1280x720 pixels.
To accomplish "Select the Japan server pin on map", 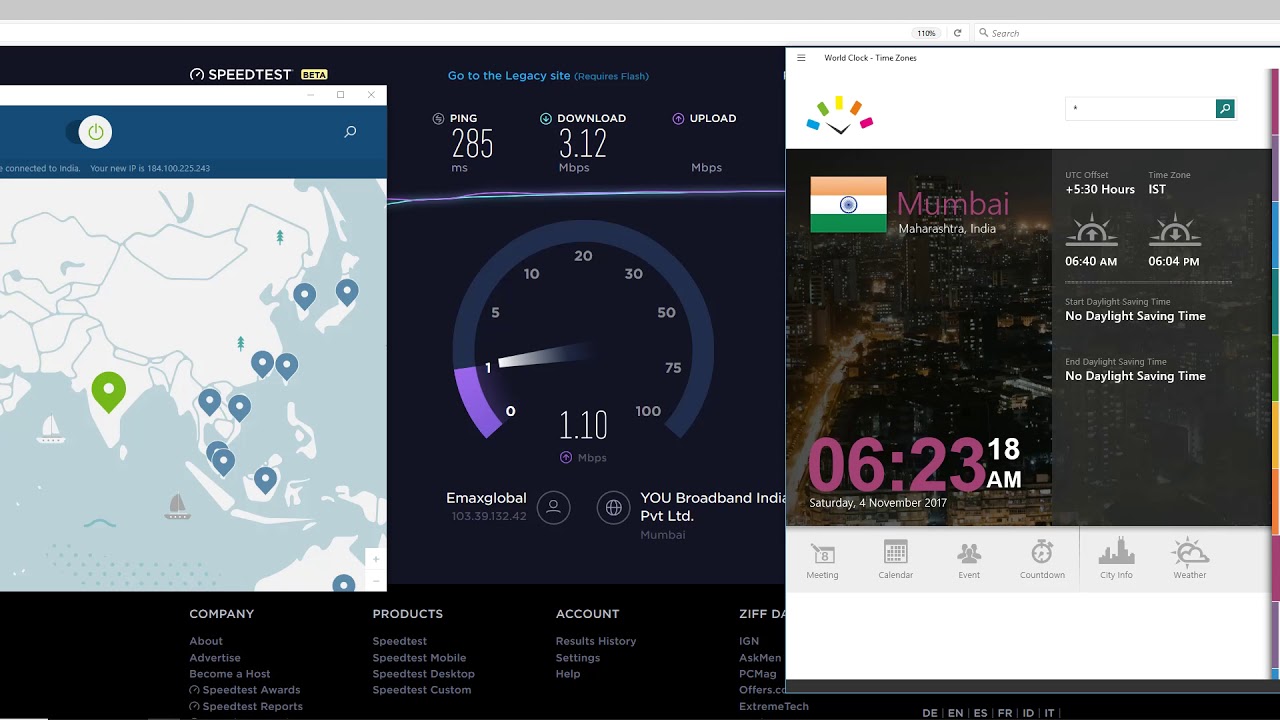I will [347, 292].
